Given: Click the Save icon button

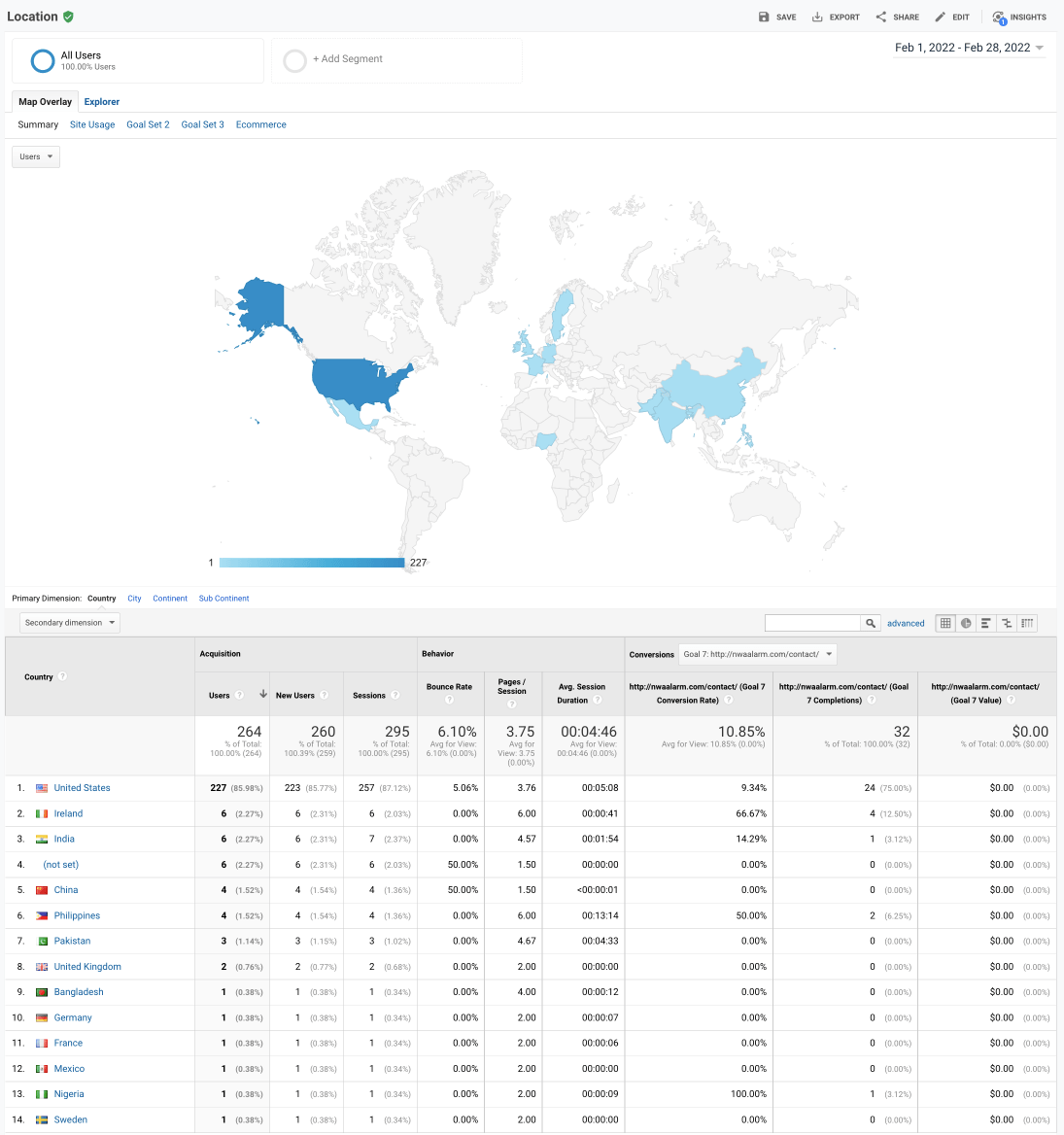Looking at the screenshot, I should 764,17.
